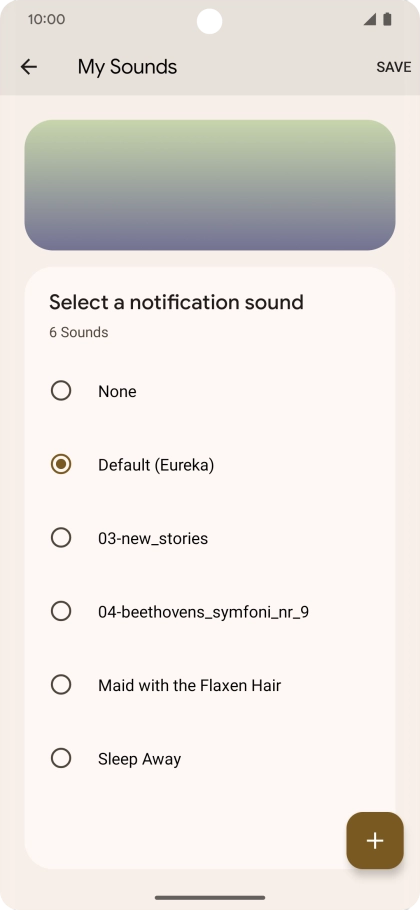The height and width of the screenshot is (910, 420).
Task: Tap the plus add sound button
Action: pyautogui.click(x=375, y=840)
